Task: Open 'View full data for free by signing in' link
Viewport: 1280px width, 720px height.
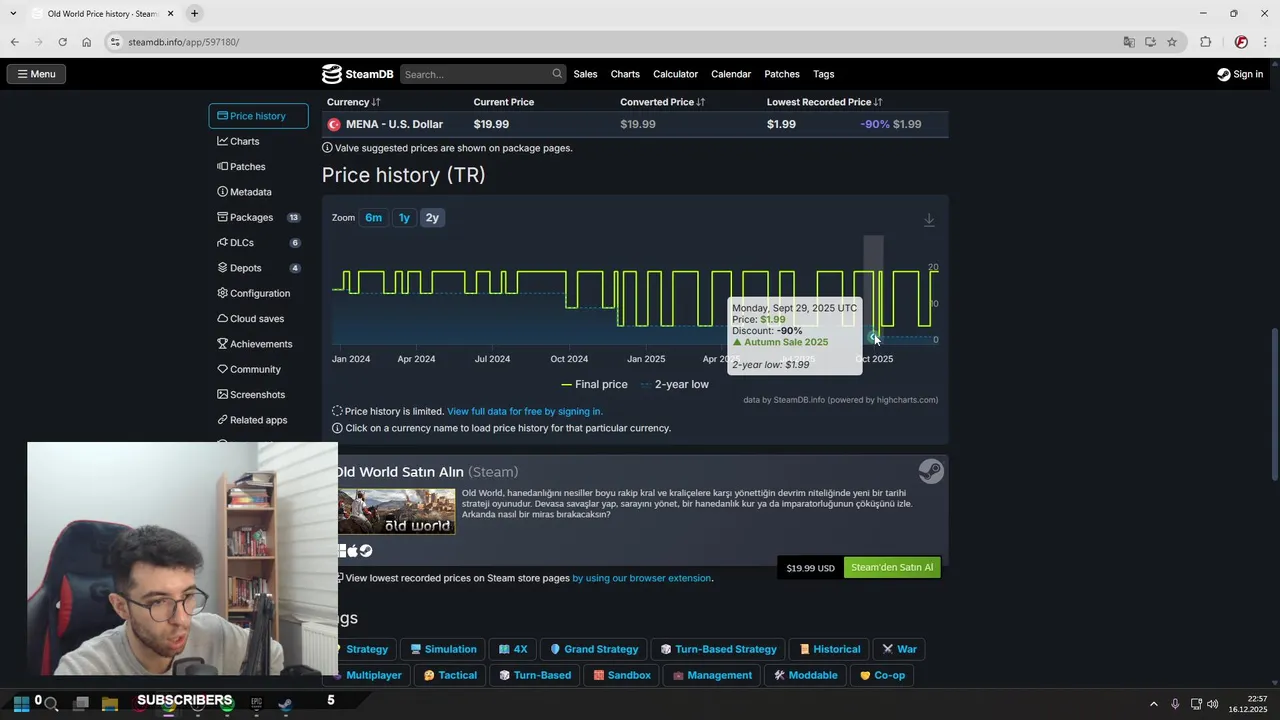Action: (525, 411)
